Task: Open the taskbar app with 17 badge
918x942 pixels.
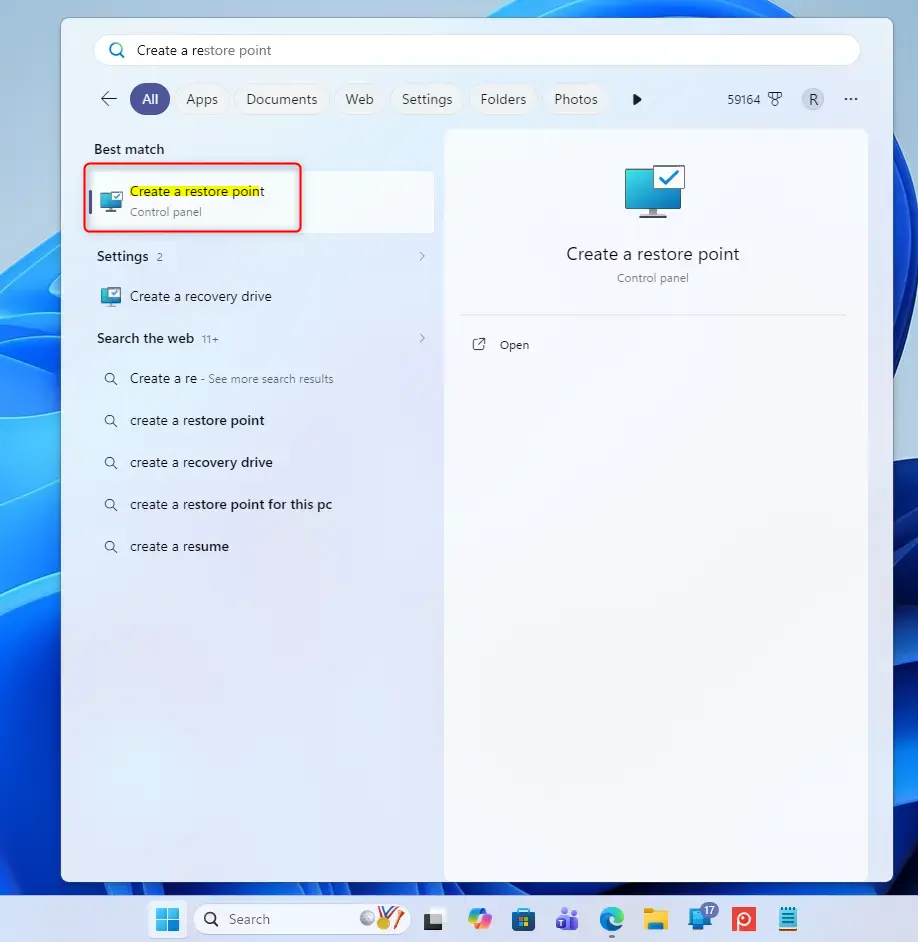Action: click(701, 918)
